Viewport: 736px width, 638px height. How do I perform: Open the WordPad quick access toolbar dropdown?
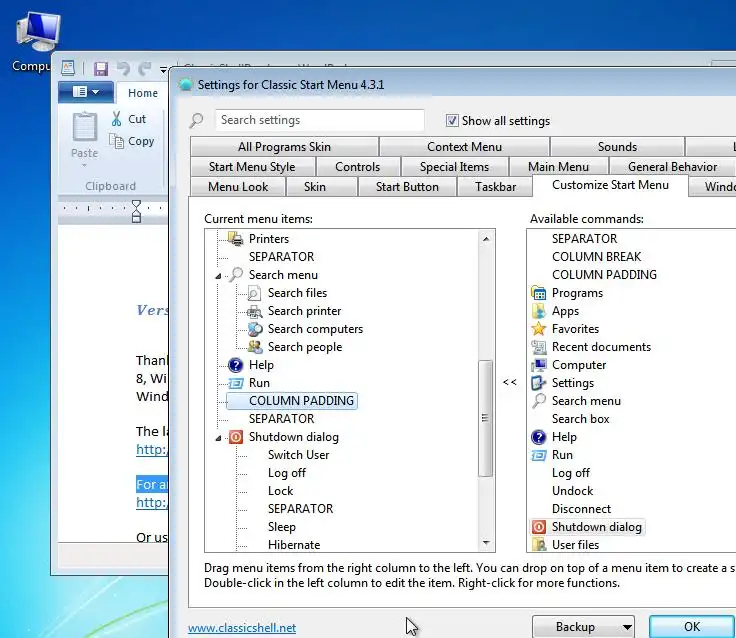pyautogui.click(x=163, y=69)
